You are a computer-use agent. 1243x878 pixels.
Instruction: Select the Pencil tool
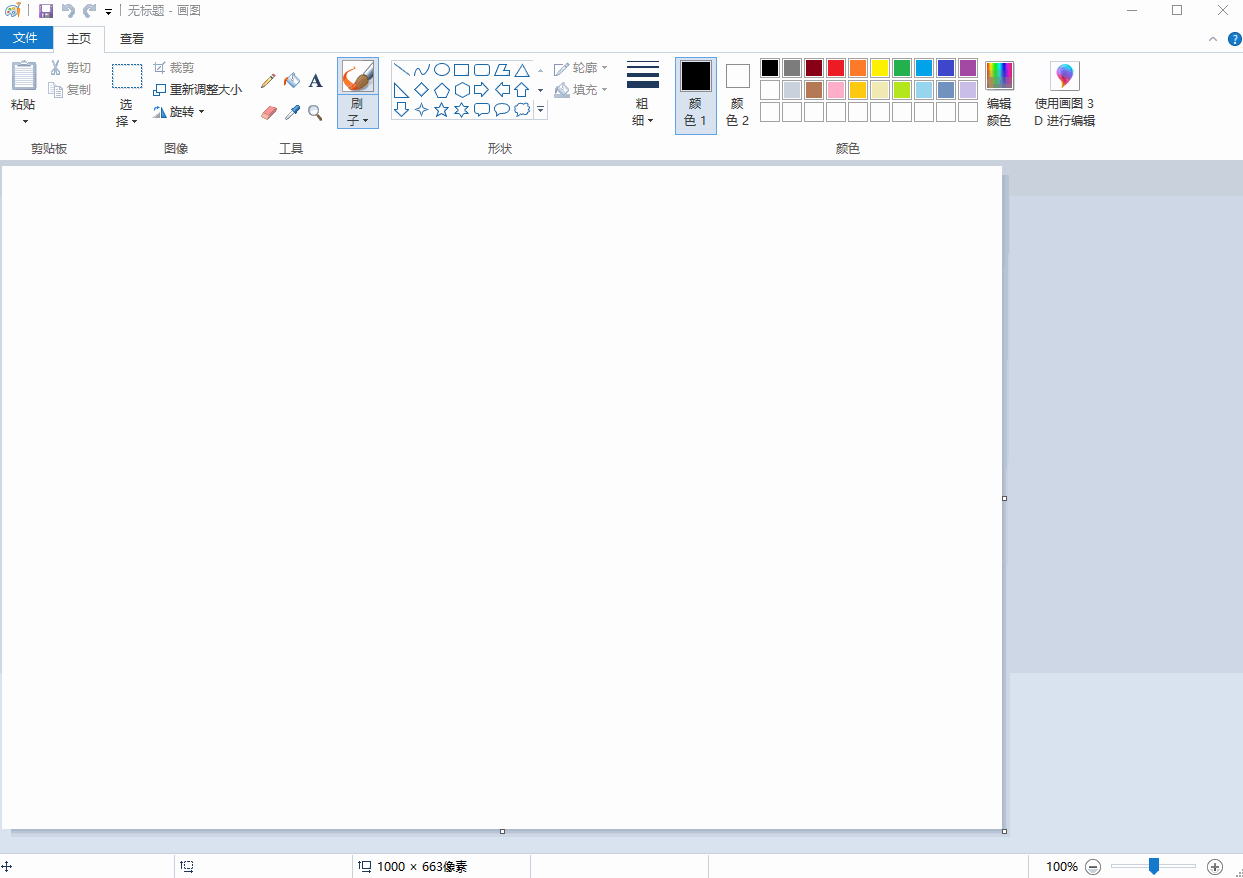[x=268, y=81]
